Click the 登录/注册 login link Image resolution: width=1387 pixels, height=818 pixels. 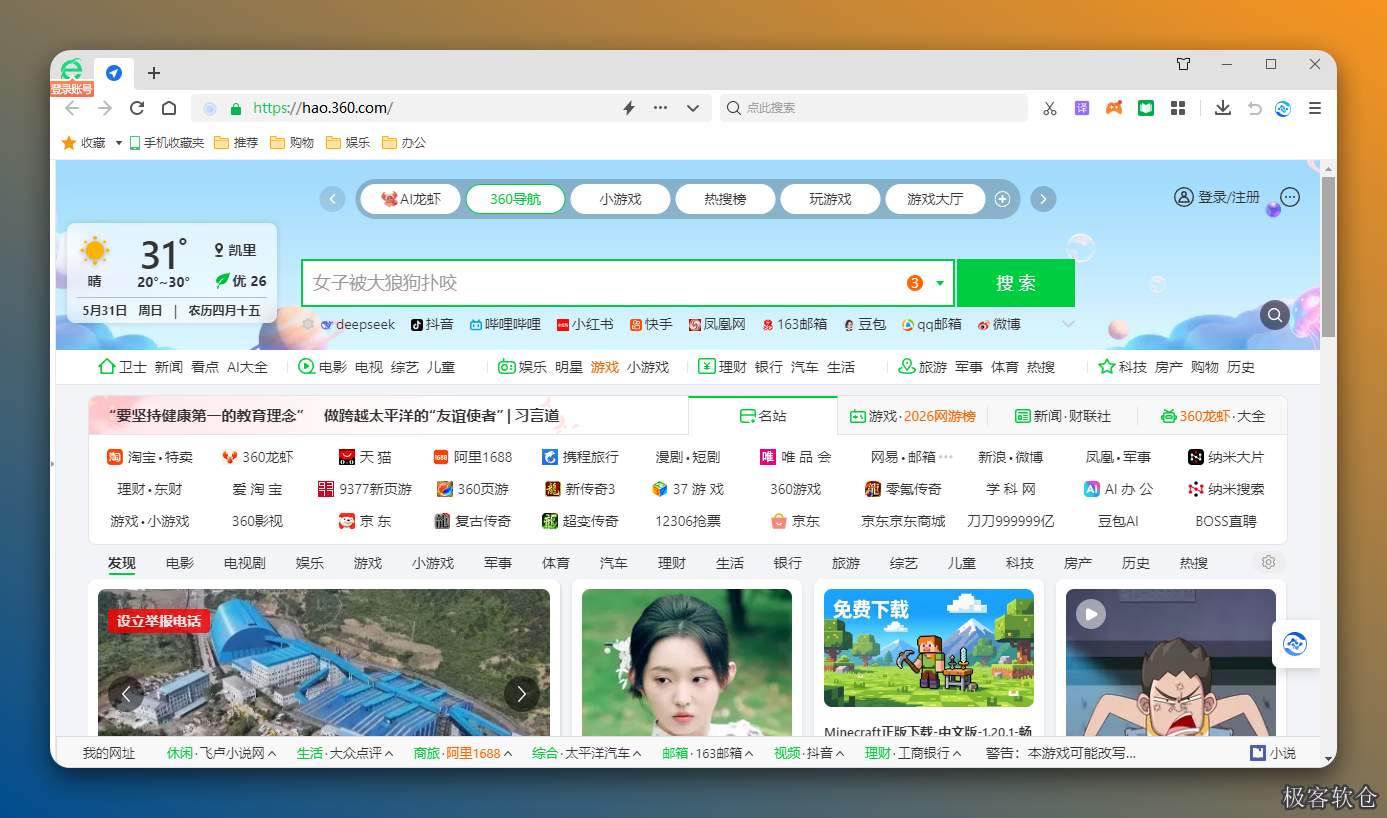point(1217,197)
